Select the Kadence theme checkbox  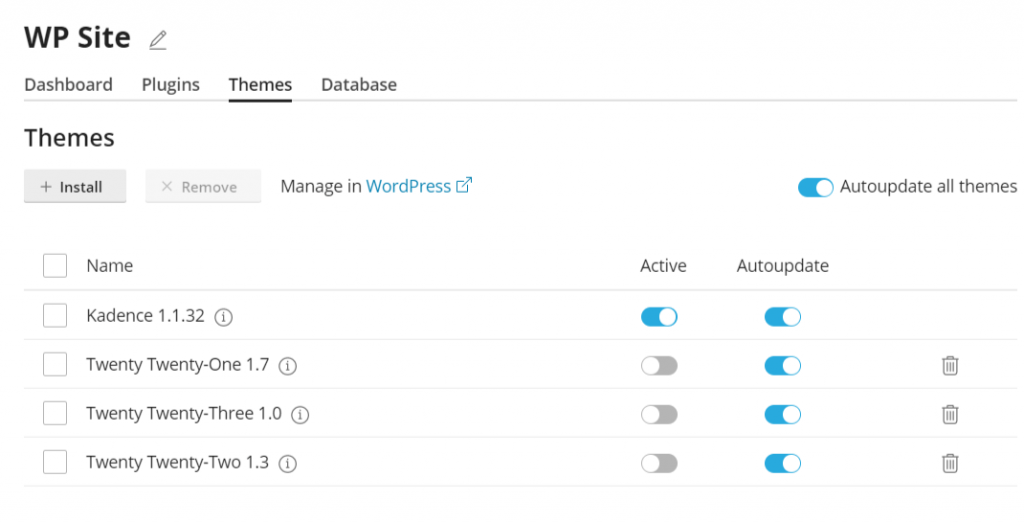click(x=55, y=316)
